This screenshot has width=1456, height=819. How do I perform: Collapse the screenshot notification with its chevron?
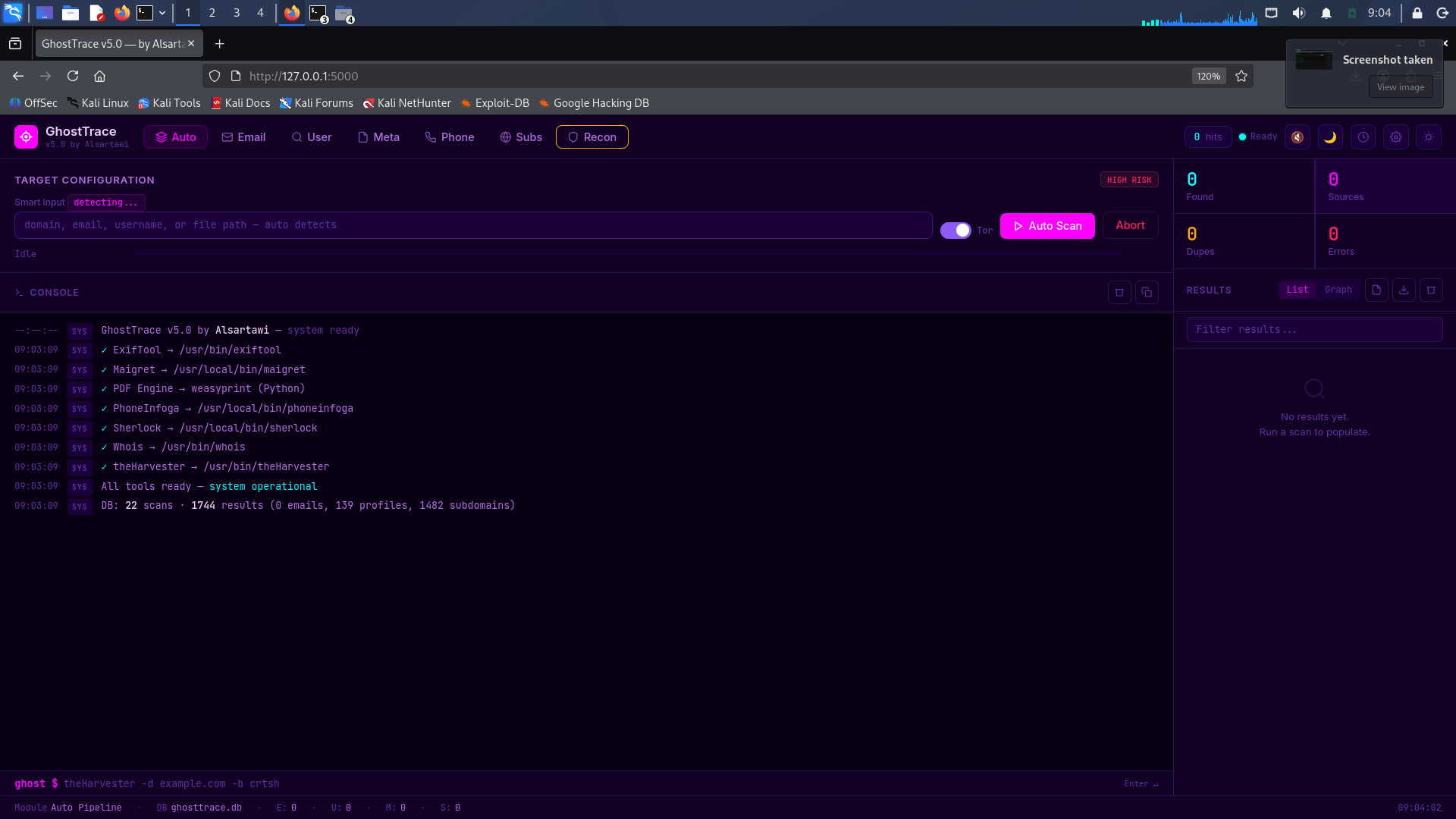(1343, 43)
